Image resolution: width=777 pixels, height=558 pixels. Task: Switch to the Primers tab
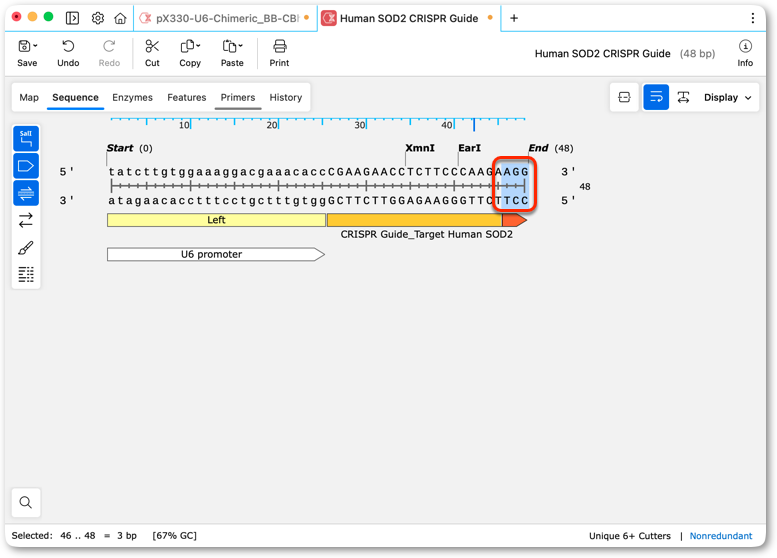[x=238, y=97]
